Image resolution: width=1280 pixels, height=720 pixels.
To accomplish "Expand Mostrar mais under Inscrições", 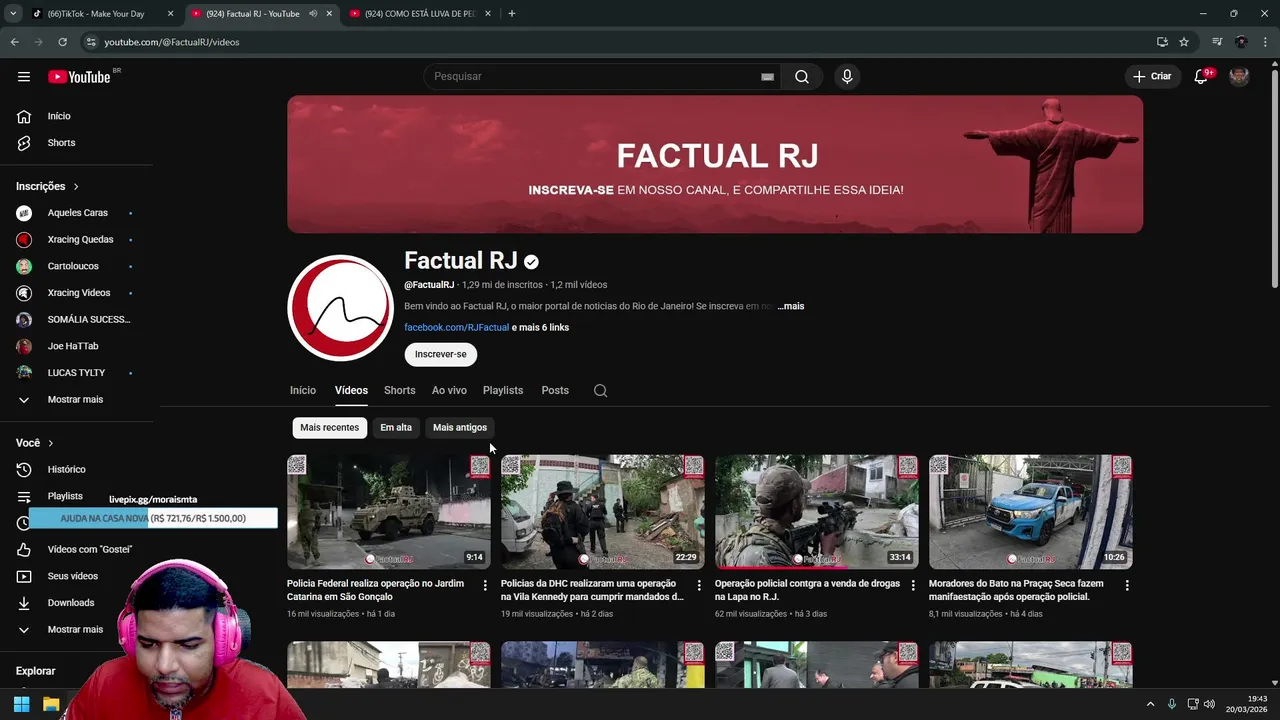I will (76, 400).
